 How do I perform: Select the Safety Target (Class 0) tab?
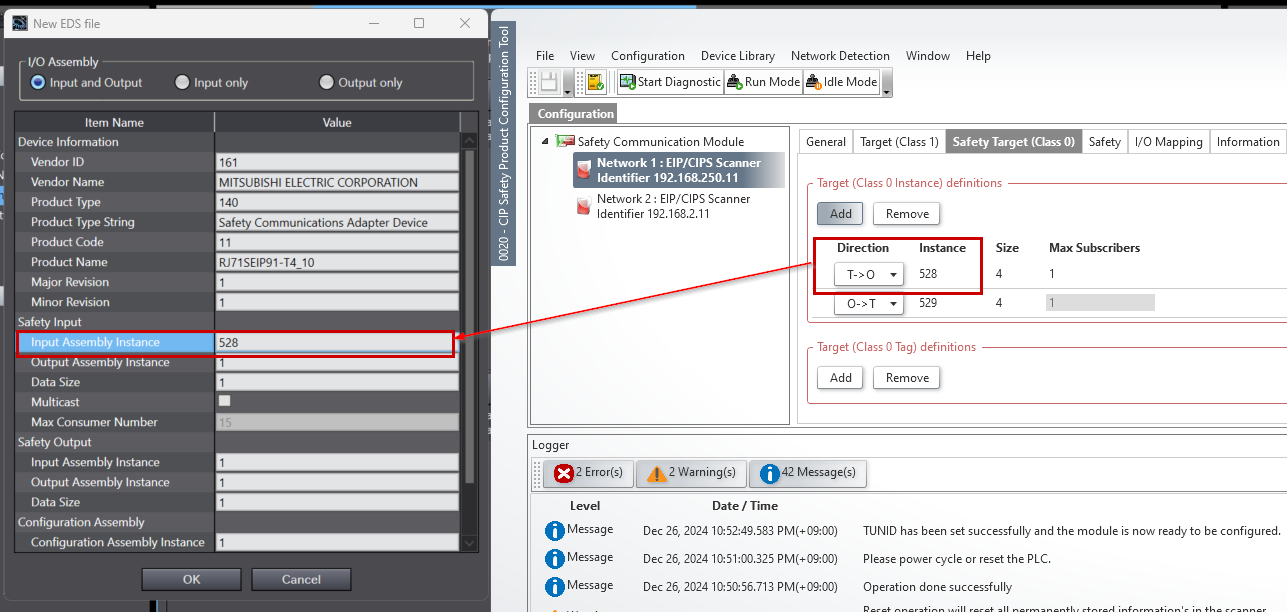click(1013, 142)
